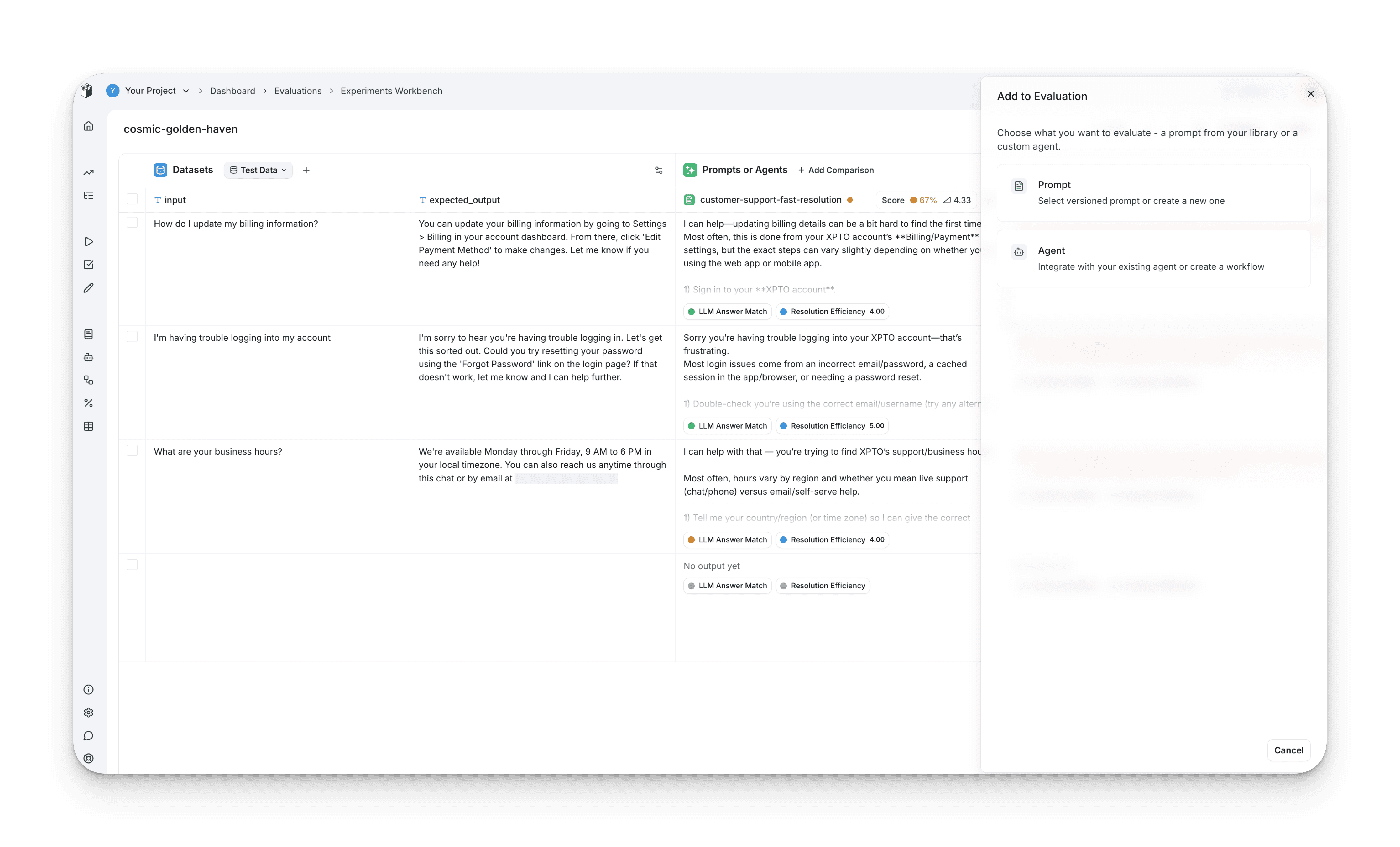Toggle the select-all header checkbox

[x=132, y=199]
